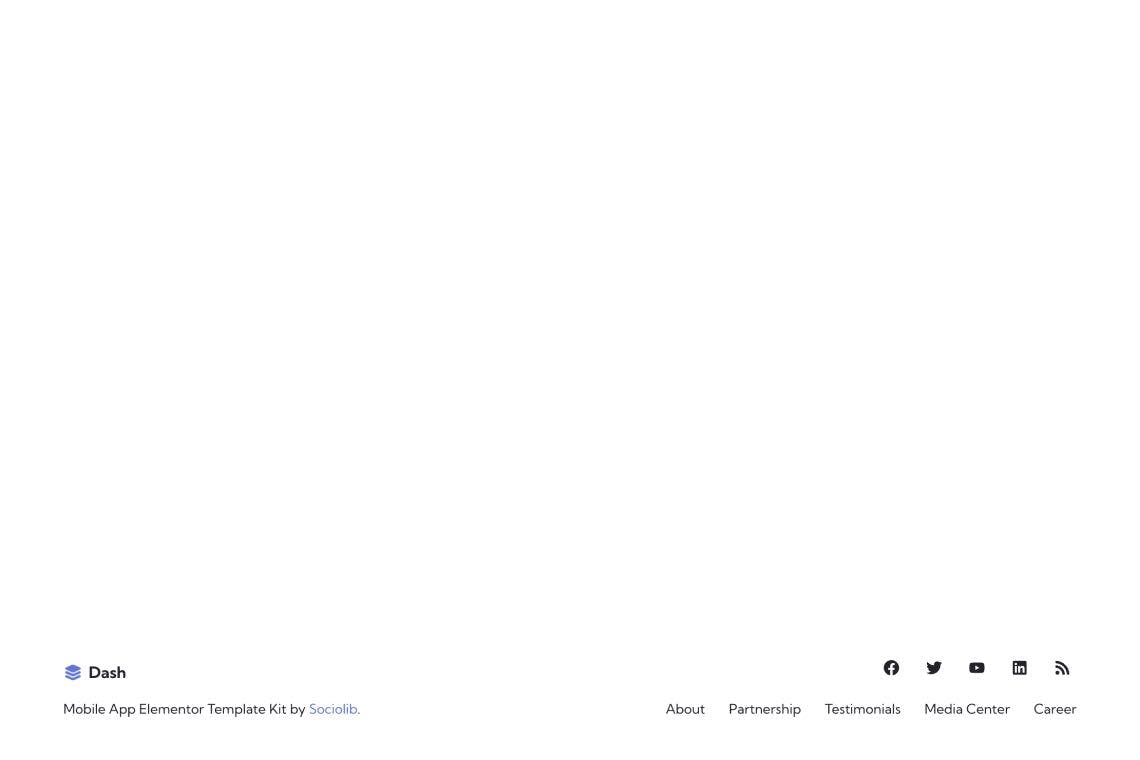Open the YouTube icon link
Viewport: 1140px width, 760px height.
click(x=976, y=668)
